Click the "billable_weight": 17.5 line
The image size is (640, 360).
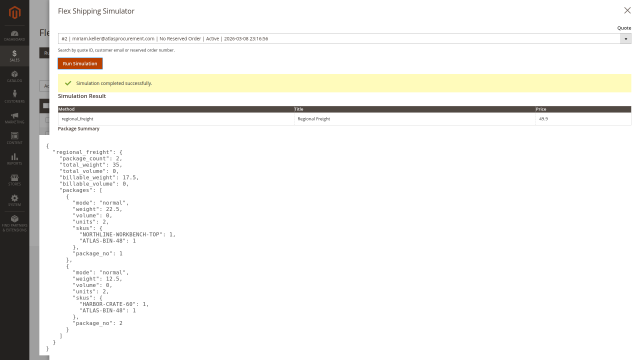[99, 178]
